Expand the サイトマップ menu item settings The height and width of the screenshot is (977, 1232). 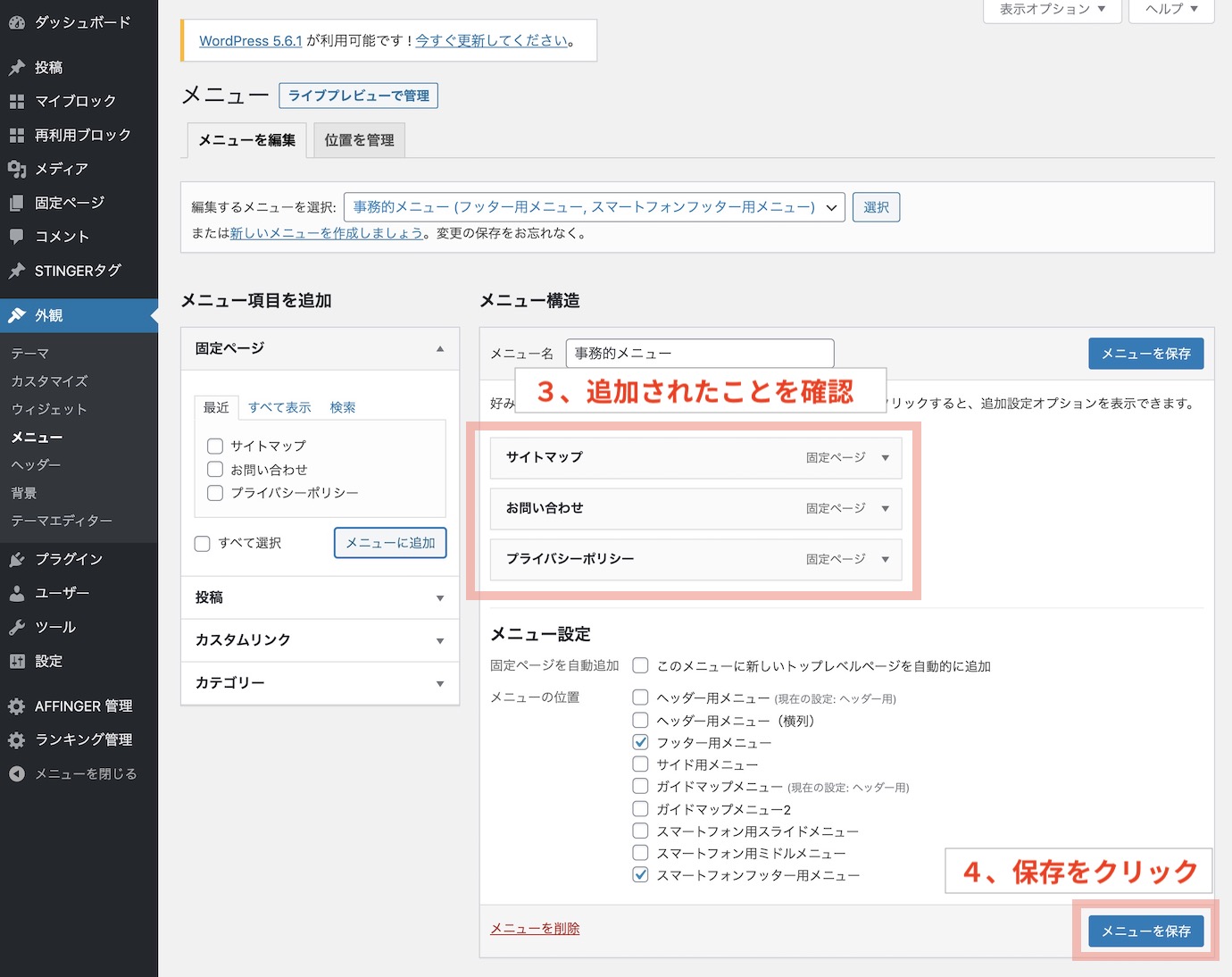886,457
